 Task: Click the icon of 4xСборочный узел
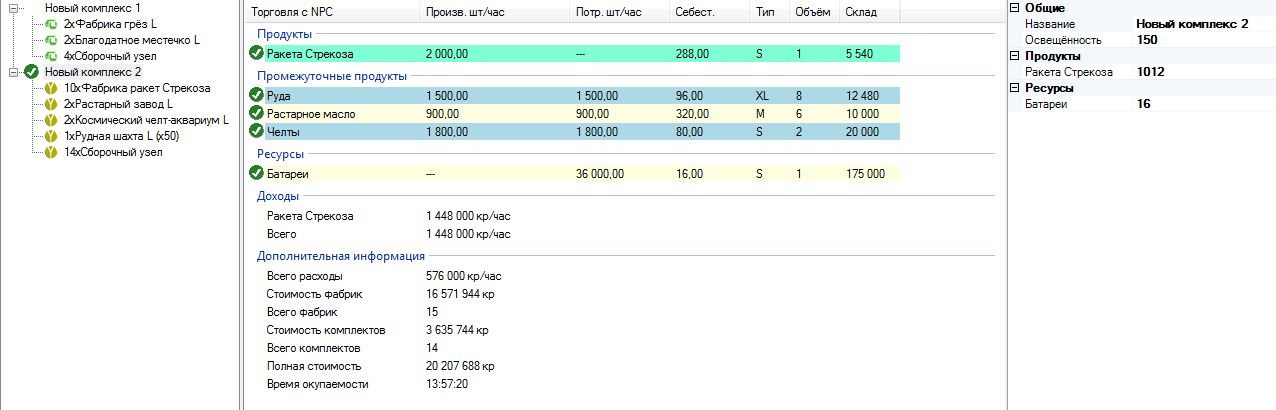pos(51,56)
